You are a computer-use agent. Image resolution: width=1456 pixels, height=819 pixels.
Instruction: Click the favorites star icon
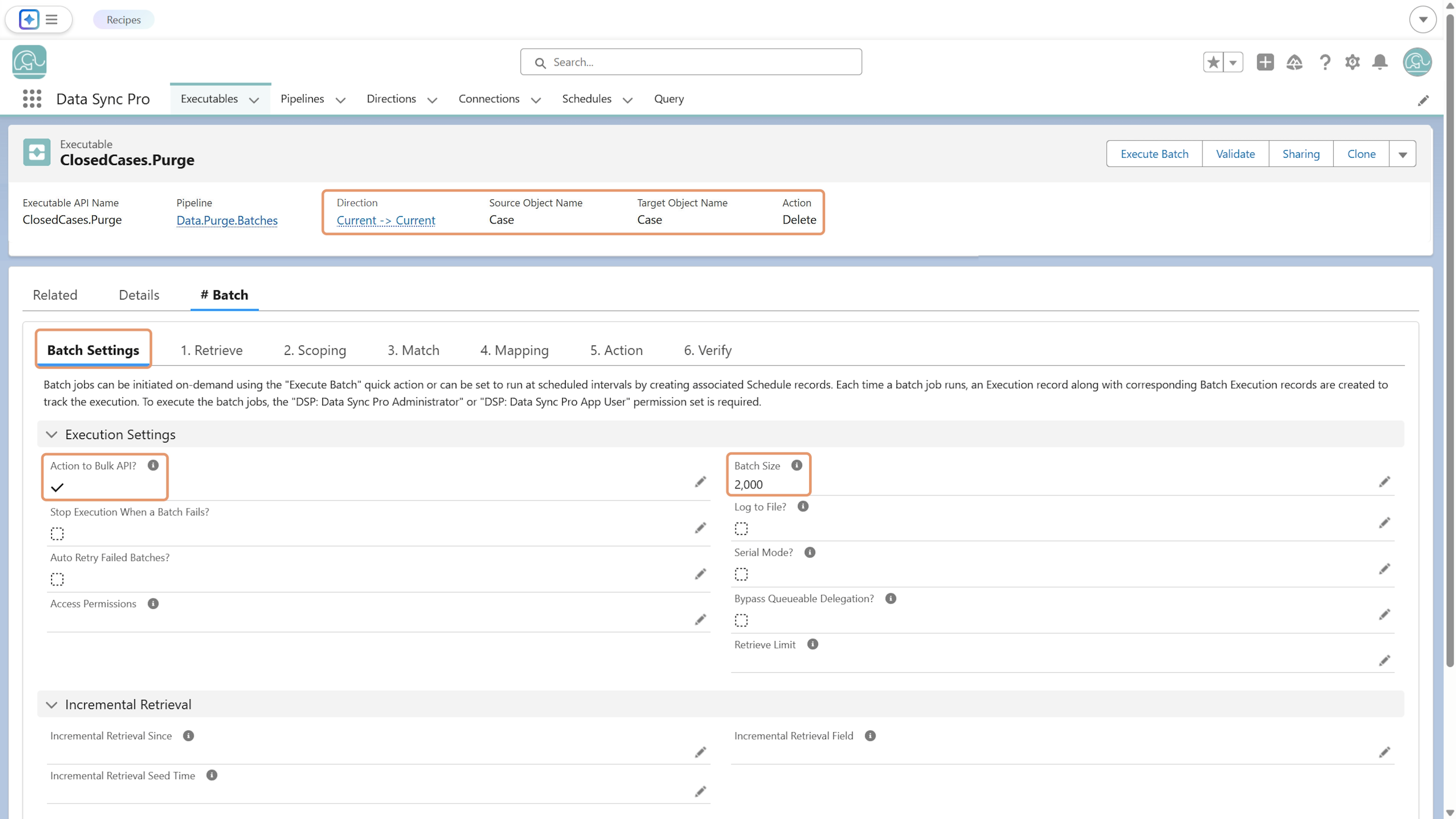pos(1213,61)
